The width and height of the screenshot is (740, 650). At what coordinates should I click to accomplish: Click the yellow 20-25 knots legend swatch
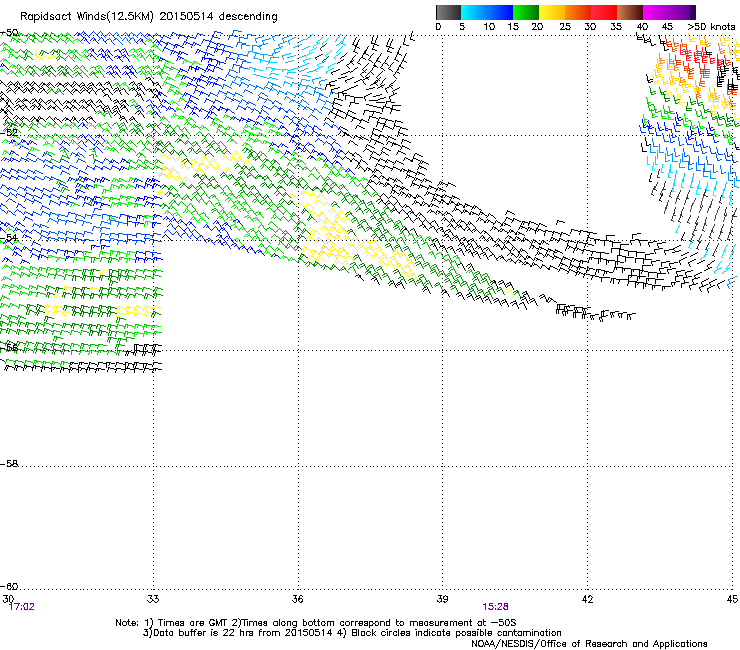click(552, 12)
